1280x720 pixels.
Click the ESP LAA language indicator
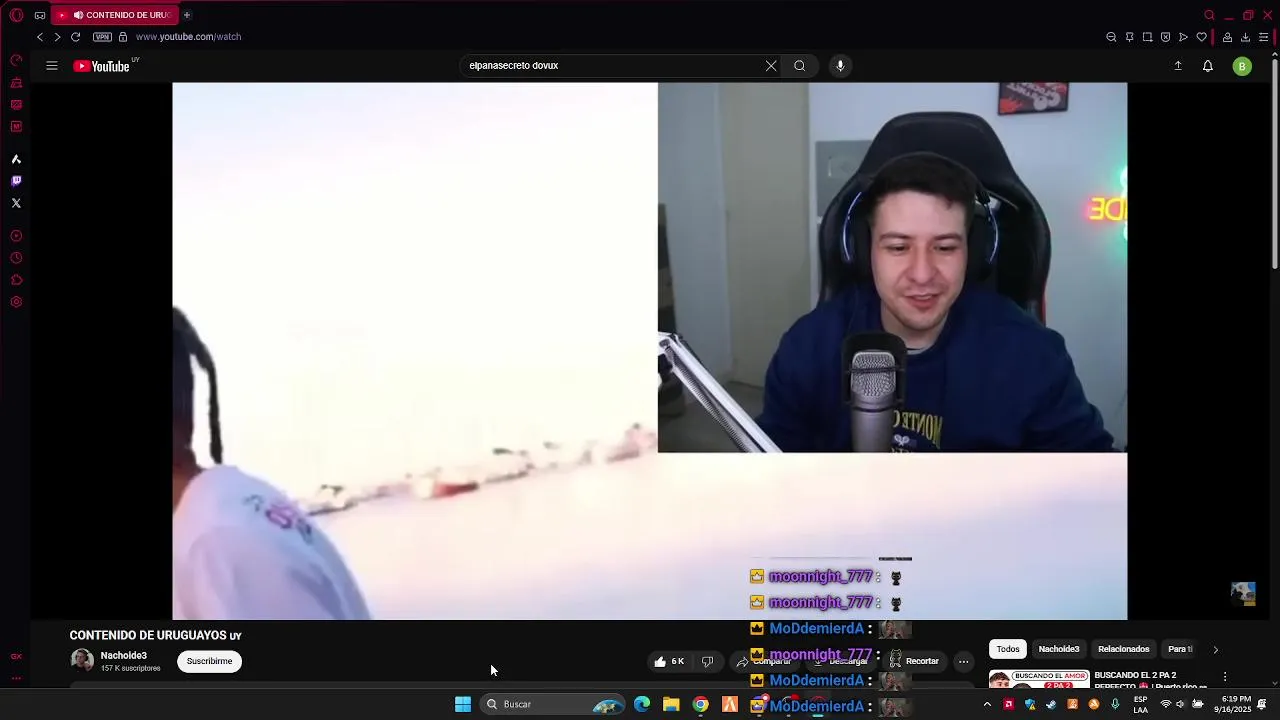pos(1141,704)
